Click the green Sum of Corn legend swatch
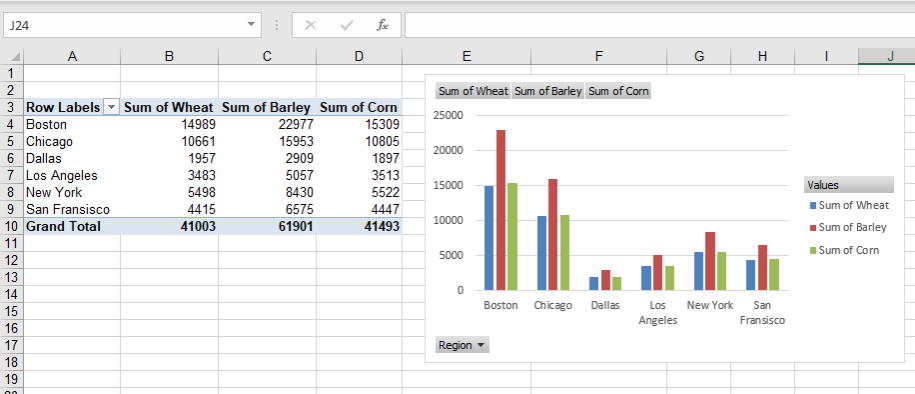The image size is (915, 394). click(x=813, y=250)
